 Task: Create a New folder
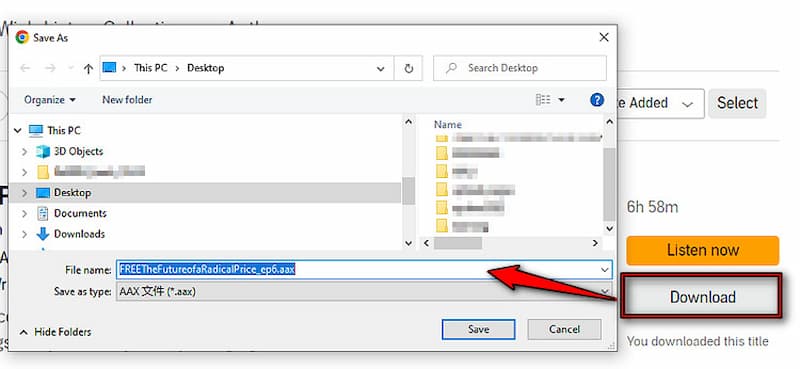point(127,100)
